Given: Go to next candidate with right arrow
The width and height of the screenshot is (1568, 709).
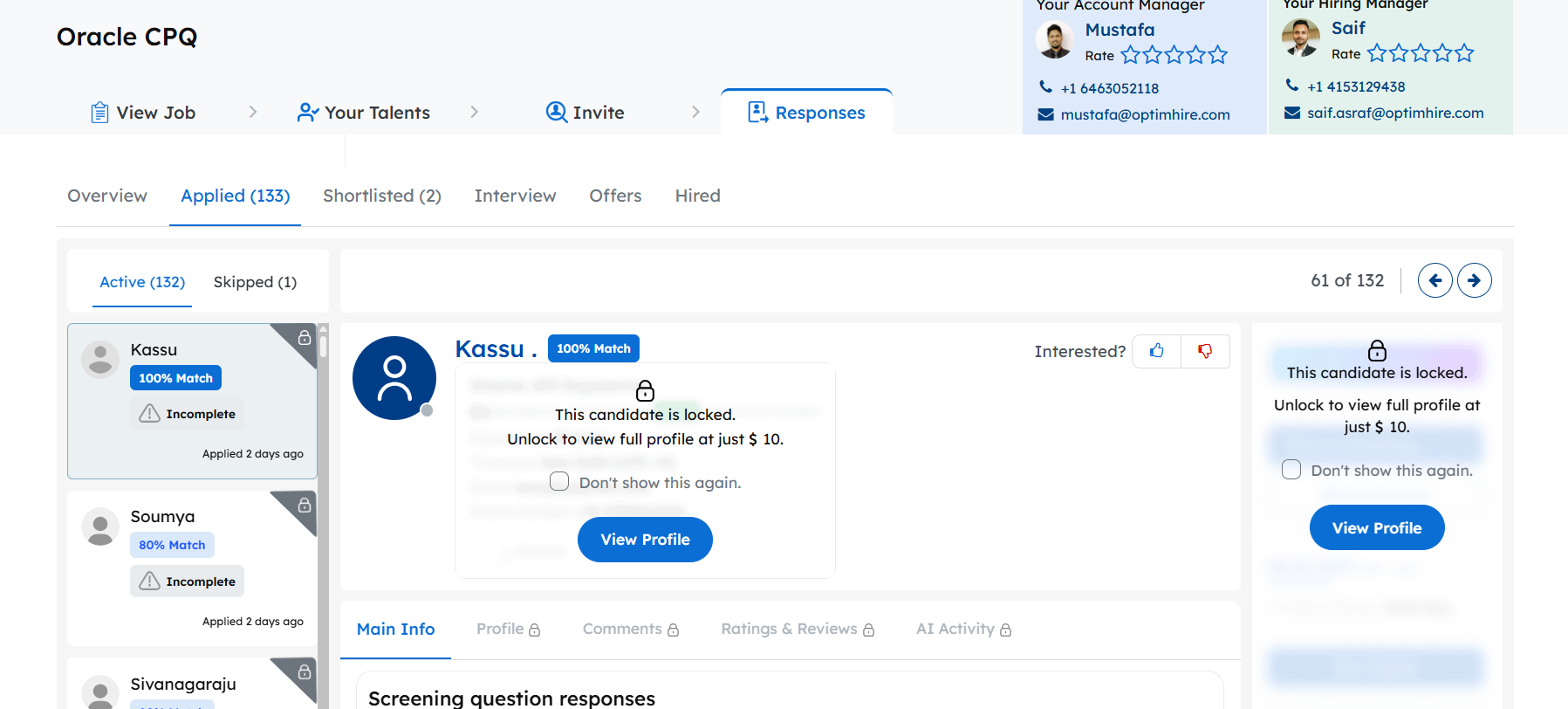Looking at the screenshot, I should [1474, 280].
